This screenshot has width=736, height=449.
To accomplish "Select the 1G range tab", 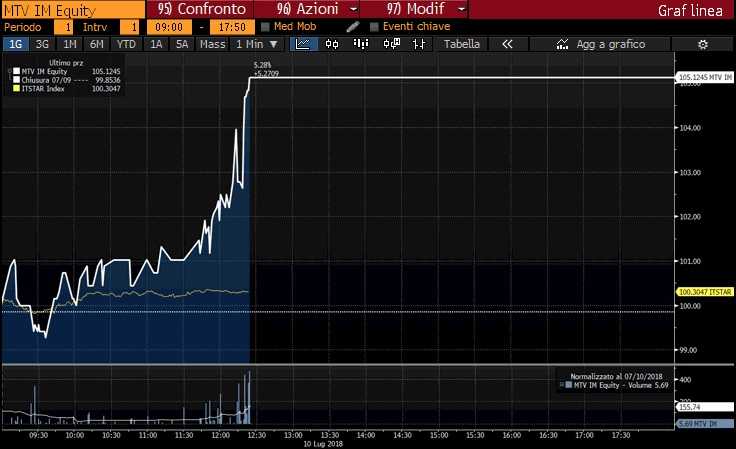I will (15, 44).
